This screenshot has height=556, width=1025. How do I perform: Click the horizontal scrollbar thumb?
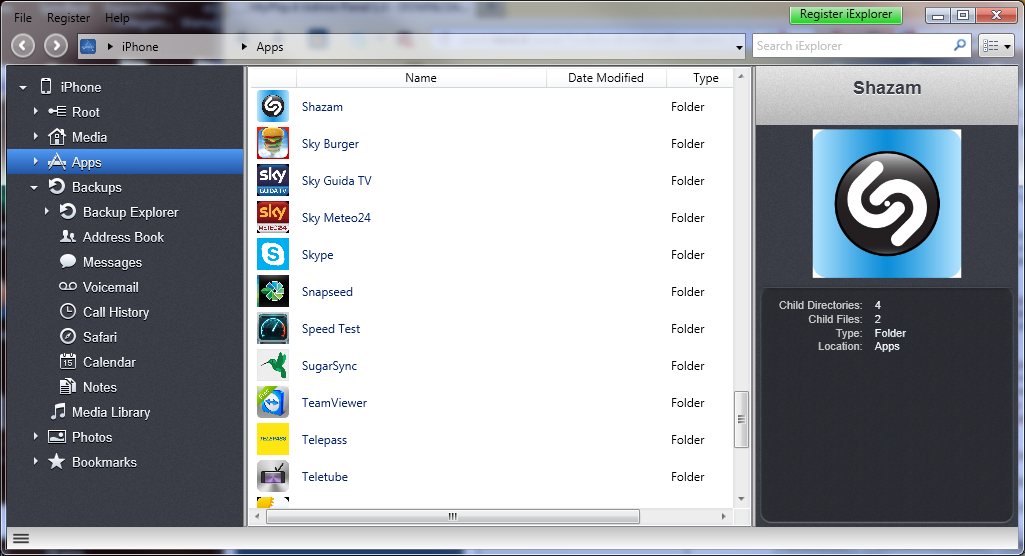click(x=452, y=516)
